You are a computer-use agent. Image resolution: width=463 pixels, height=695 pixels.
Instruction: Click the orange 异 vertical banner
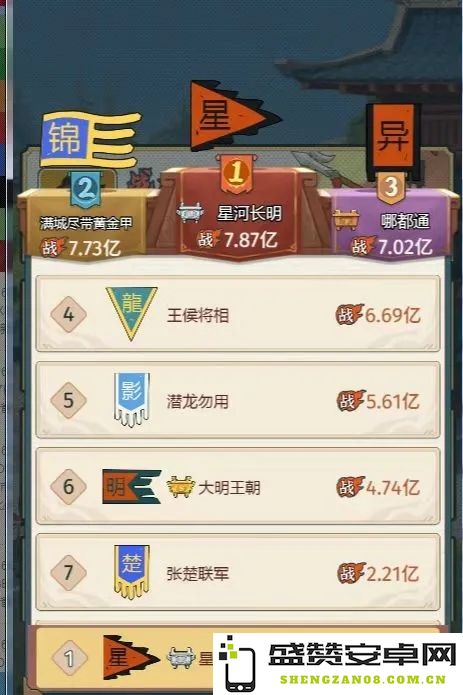(393, 137)
